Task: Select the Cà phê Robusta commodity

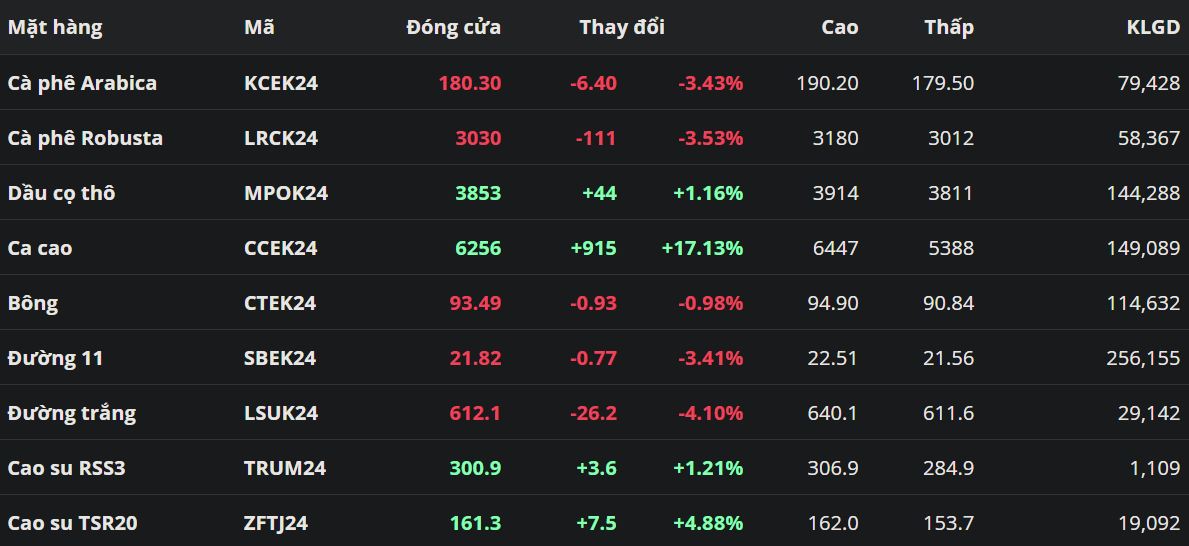Action: click(x=85, y=138)
